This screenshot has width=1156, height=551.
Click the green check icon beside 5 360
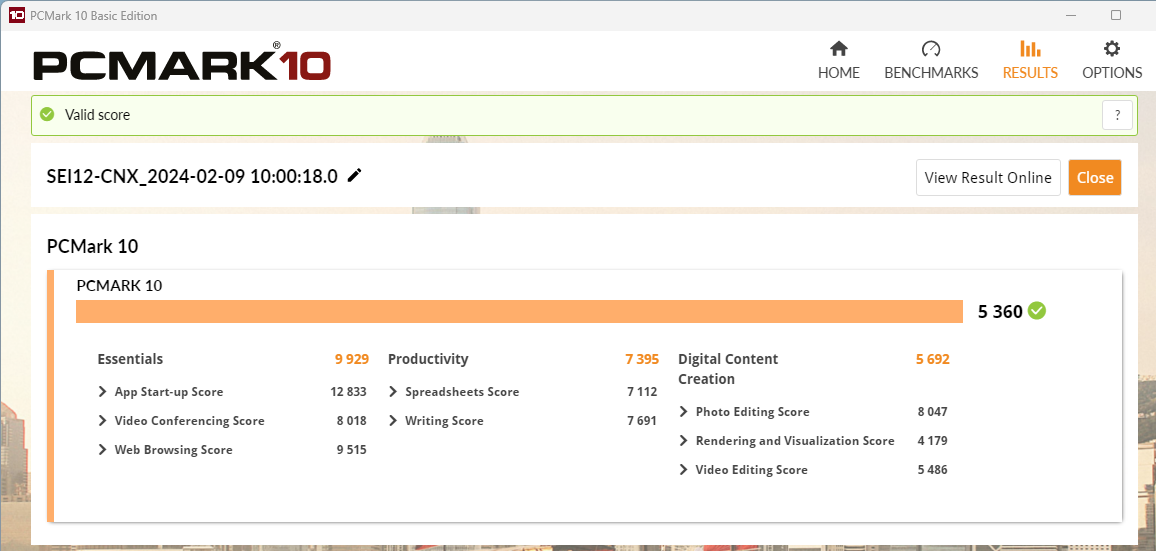[1037, 311]
